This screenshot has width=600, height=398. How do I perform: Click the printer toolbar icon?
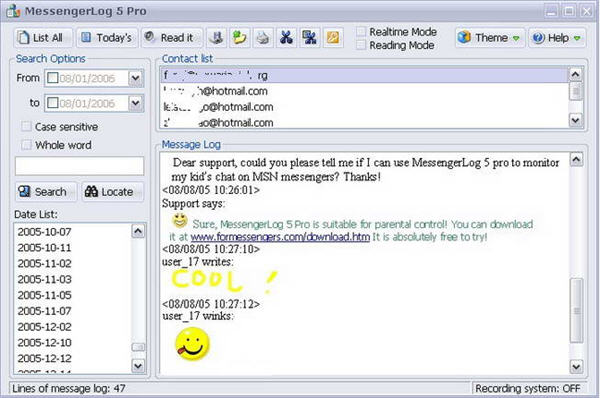pos(263,38)
